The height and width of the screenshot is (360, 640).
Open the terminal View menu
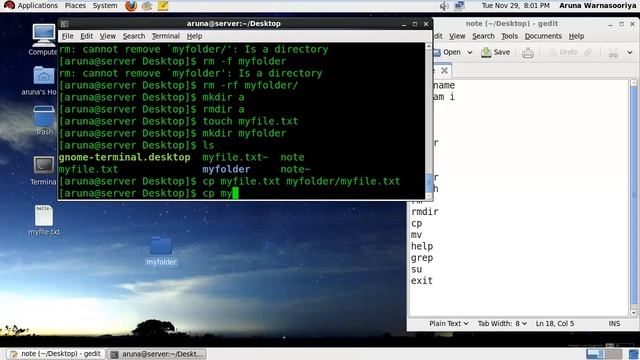108,36
